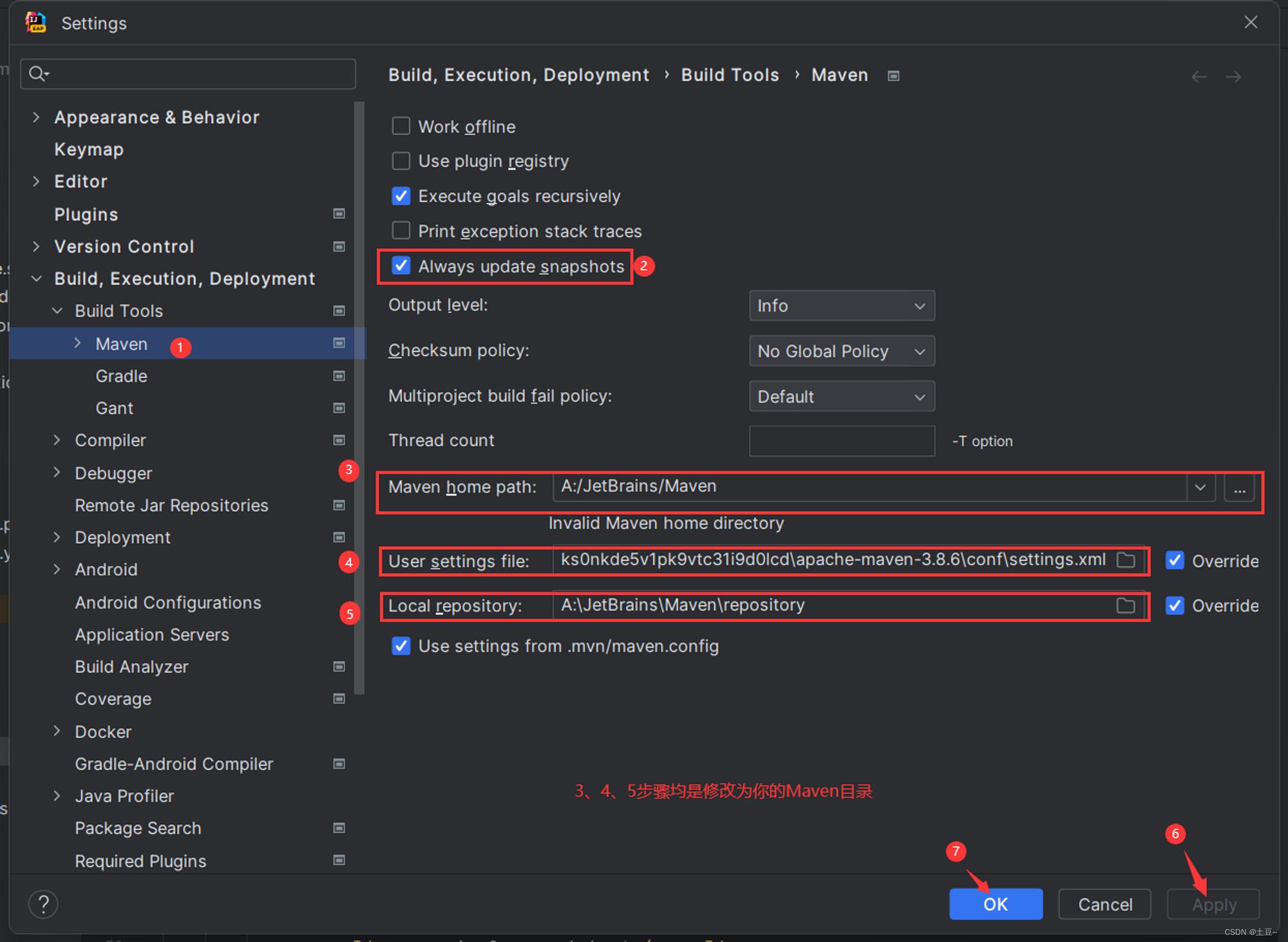Image resolution: width=1288 pixels, height=942 pixels.
Task: Expand the Editor section
Action: tap(36, 182)
